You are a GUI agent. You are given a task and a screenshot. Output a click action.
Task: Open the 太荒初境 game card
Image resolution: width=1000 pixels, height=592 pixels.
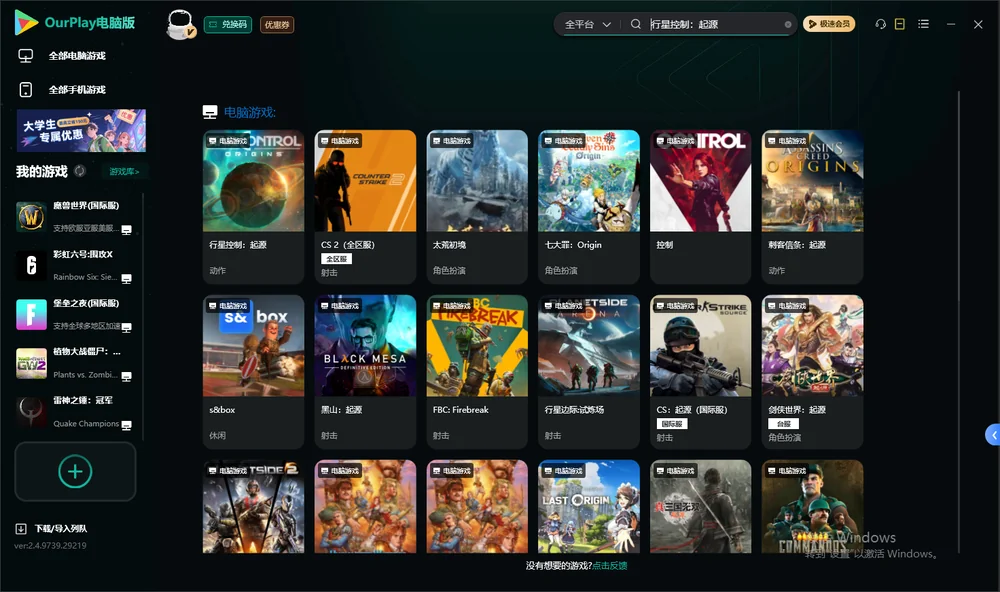click(477, 207)
